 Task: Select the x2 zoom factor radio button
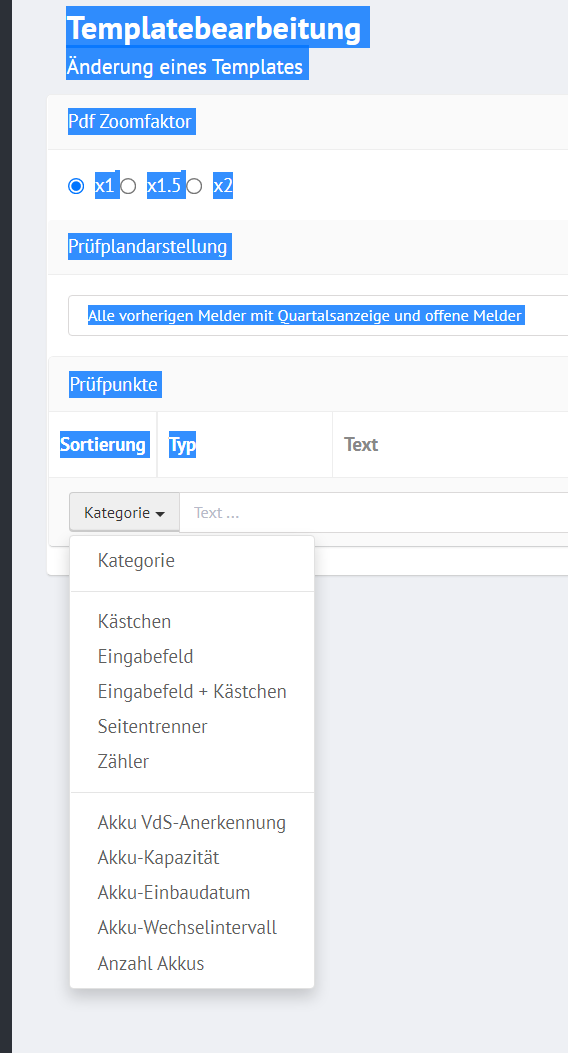[x=194, y=186]
